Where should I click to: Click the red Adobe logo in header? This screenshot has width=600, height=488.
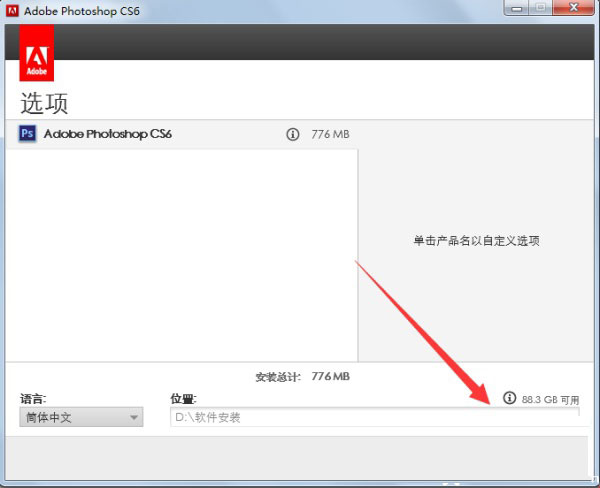point(36,53)
